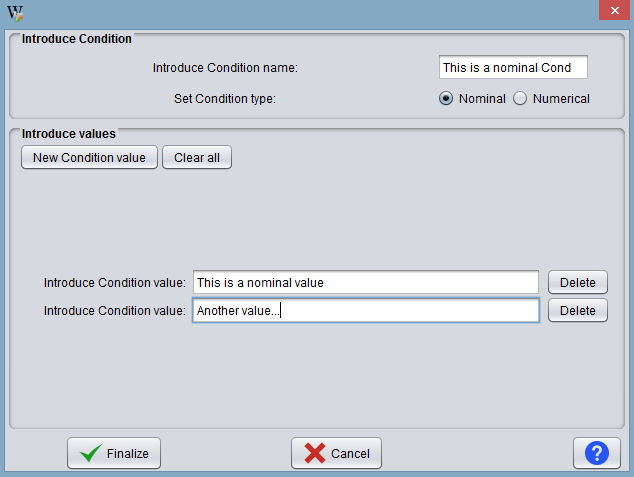Select the Nominal condition type
This screenshot has width=634, height=477.
(x=446, y=99)
